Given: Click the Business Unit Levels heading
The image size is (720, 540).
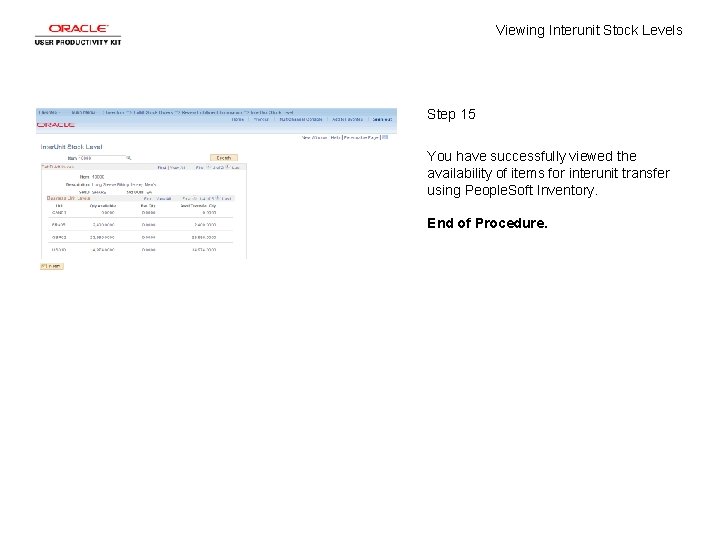Looking at the screenshot, I should [68, 198].
